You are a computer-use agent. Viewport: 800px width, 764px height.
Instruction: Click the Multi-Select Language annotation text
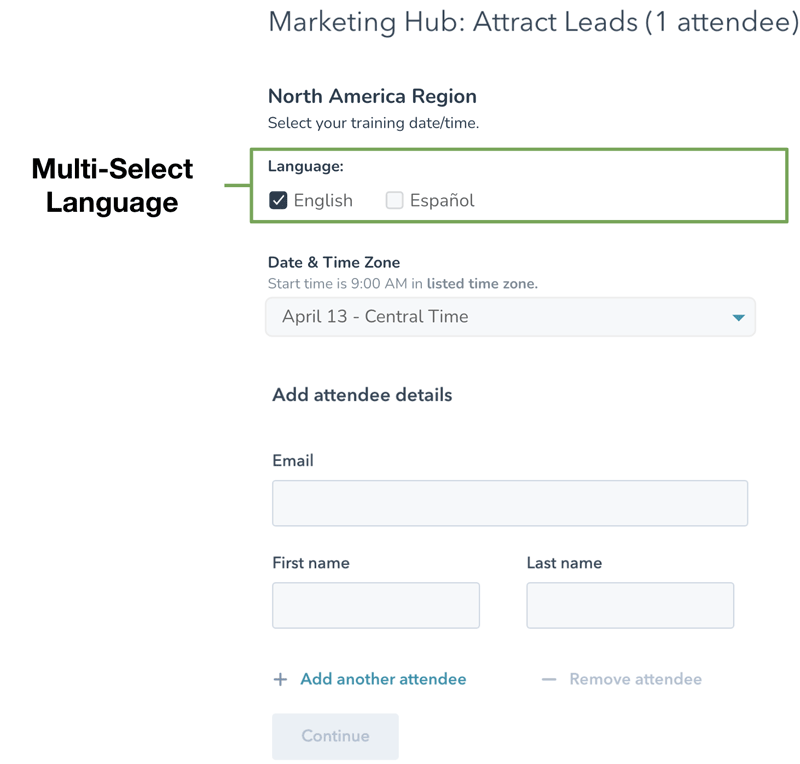pyautogui.click(x=112, y=185)
